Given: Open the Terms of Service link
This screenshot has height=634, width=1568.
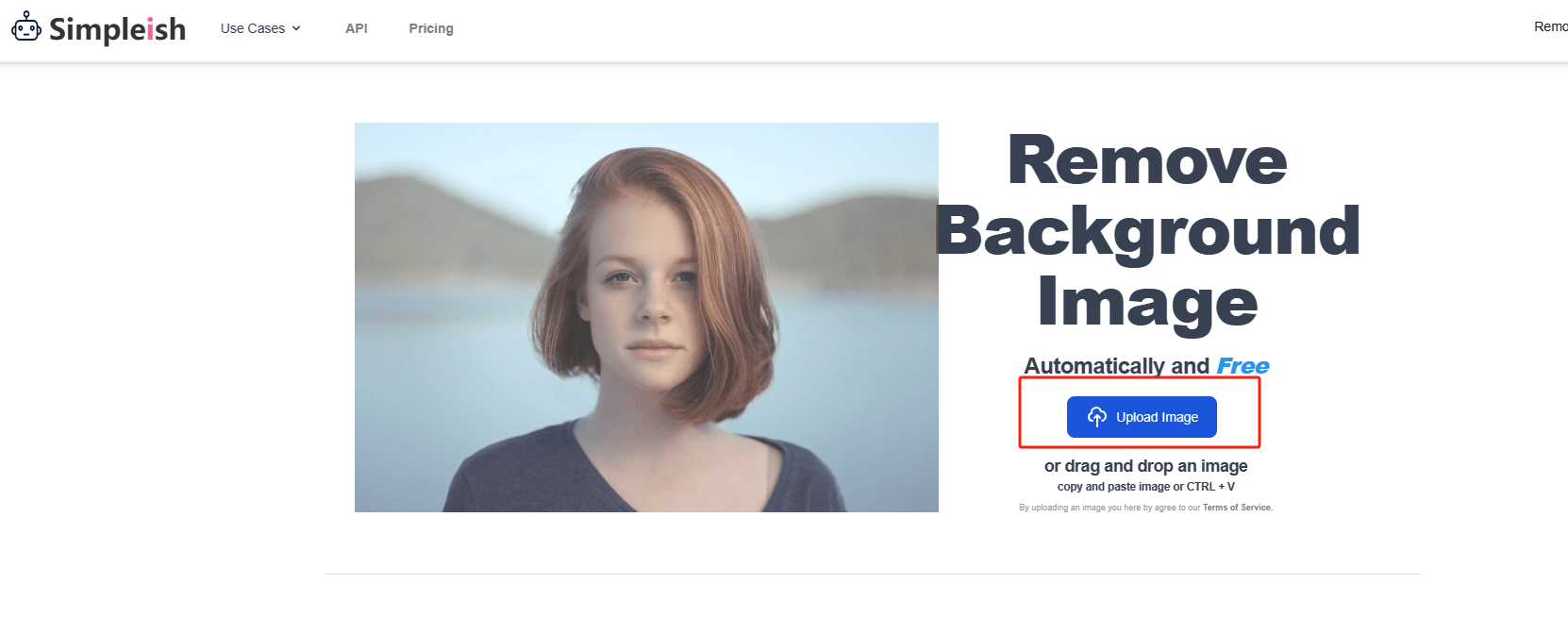Looking at the screenshot, I should pyautogui.click(x=1238, y=508).
